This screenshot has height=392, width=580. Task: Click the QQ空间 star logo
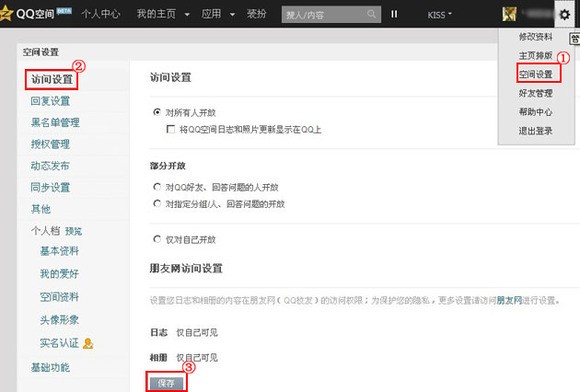pos(6,14)
